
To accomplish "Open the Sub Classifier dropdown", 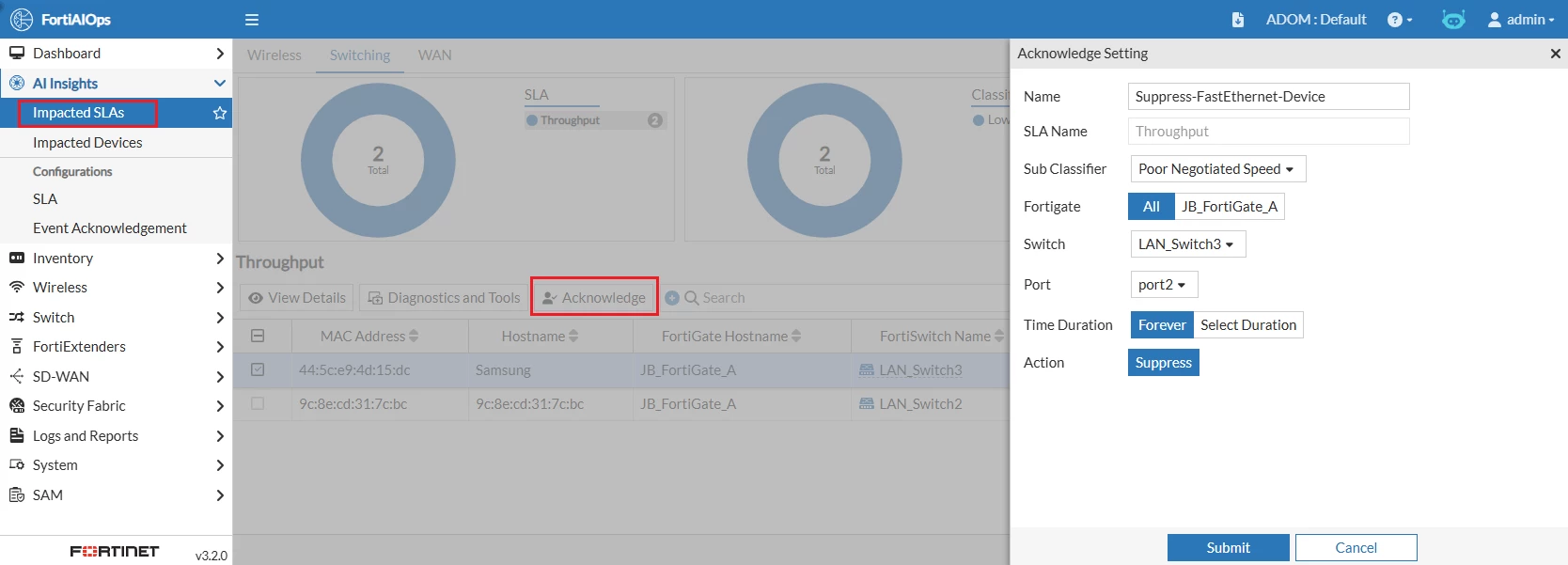I will (1217, 169).
